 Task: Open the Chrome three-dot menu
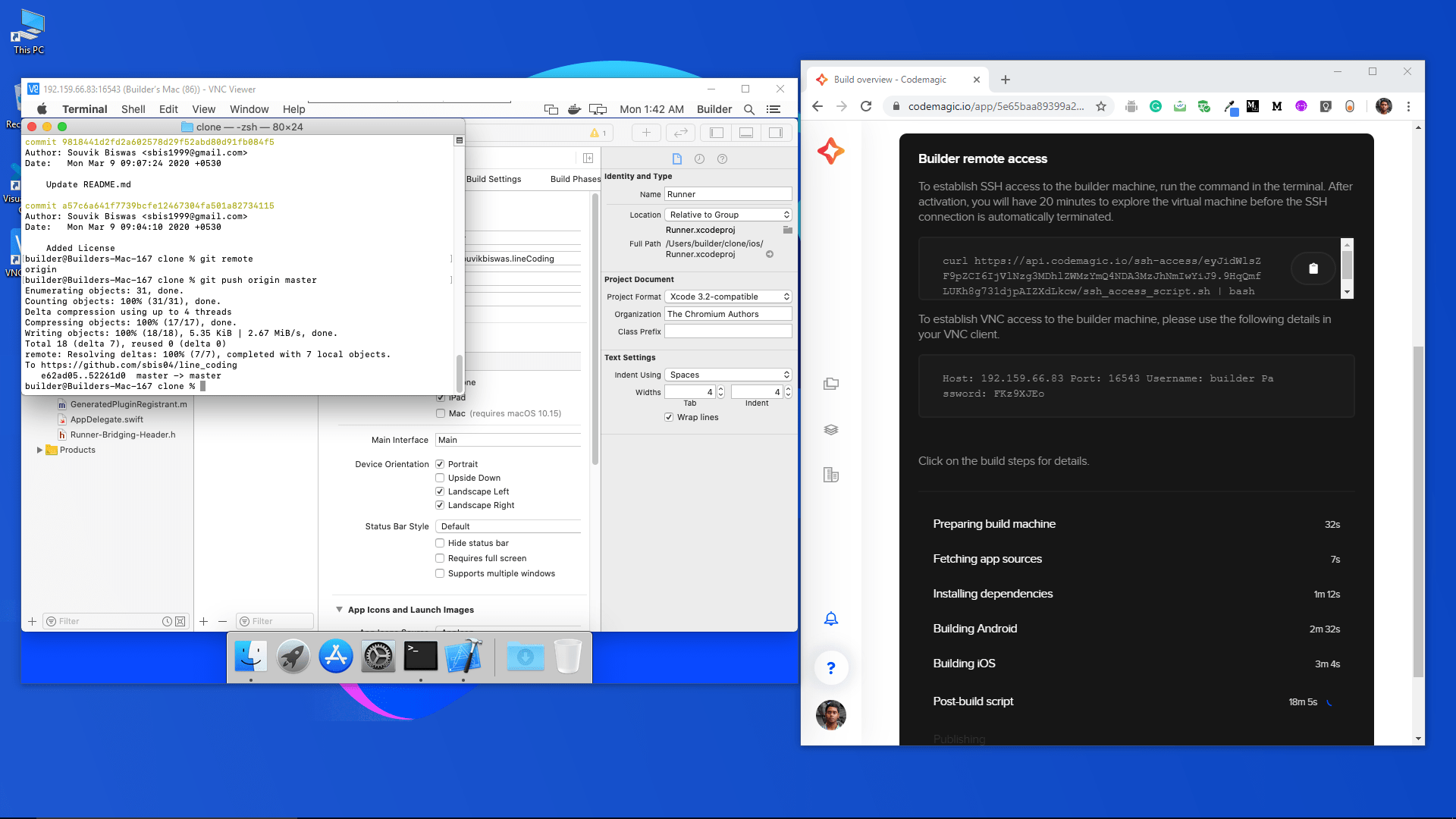coord(1409,106)
